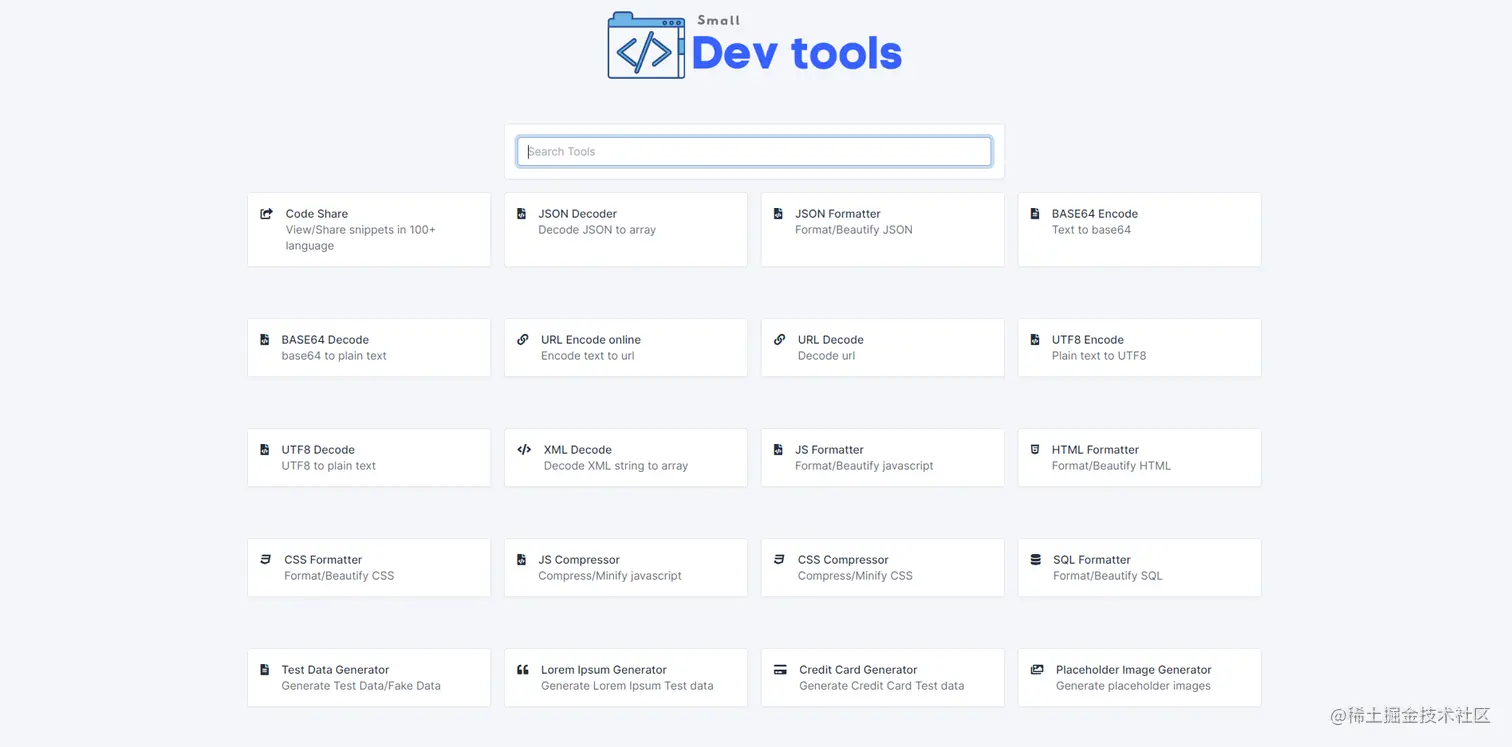The image size is (1512, 747).
Task: Open the JSON Decoder tool
Action: click(x=625, y=229)
